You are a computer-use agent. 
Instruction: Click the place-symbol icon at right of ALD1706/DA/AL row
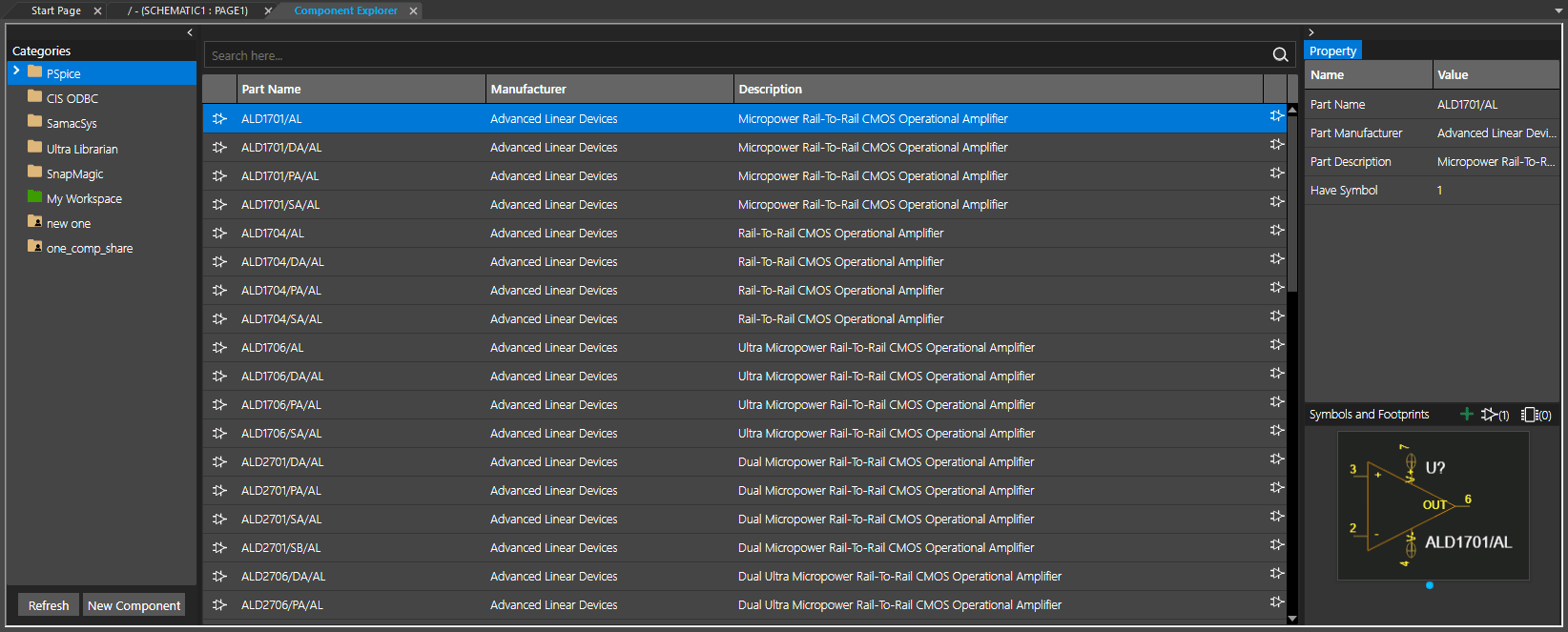click(1276, 374)
